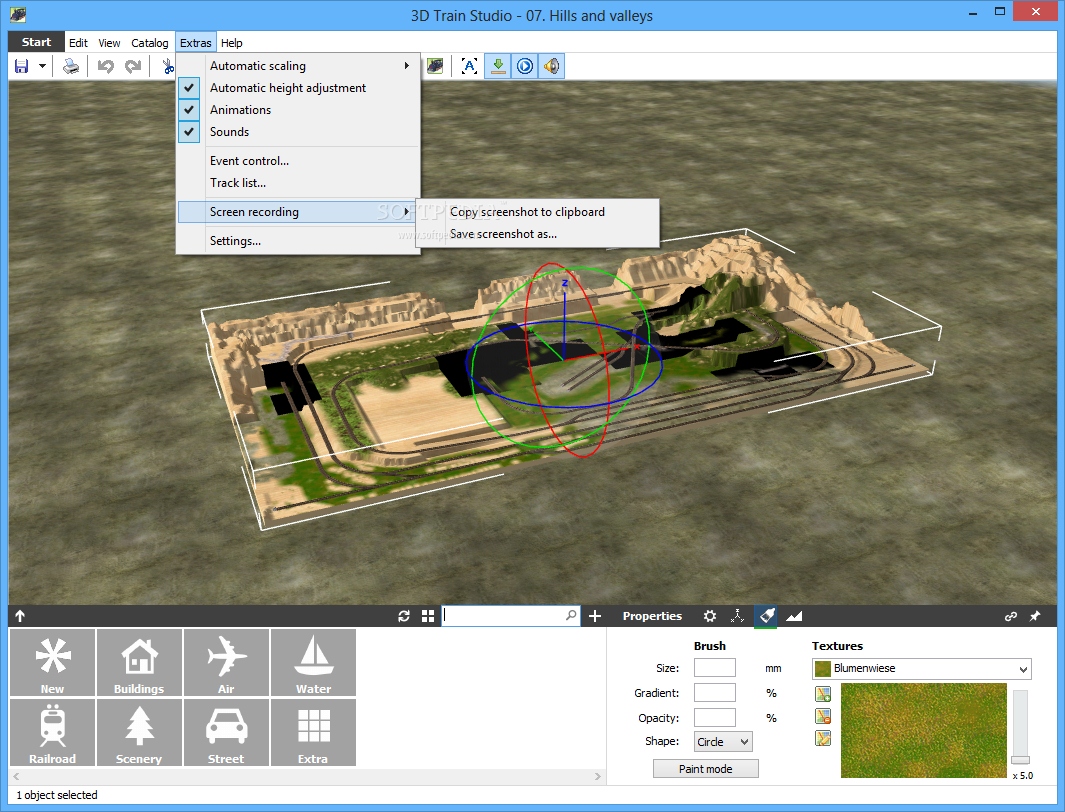Open the Air catalog category
1065x812 pixels.
tap(226, 663)
